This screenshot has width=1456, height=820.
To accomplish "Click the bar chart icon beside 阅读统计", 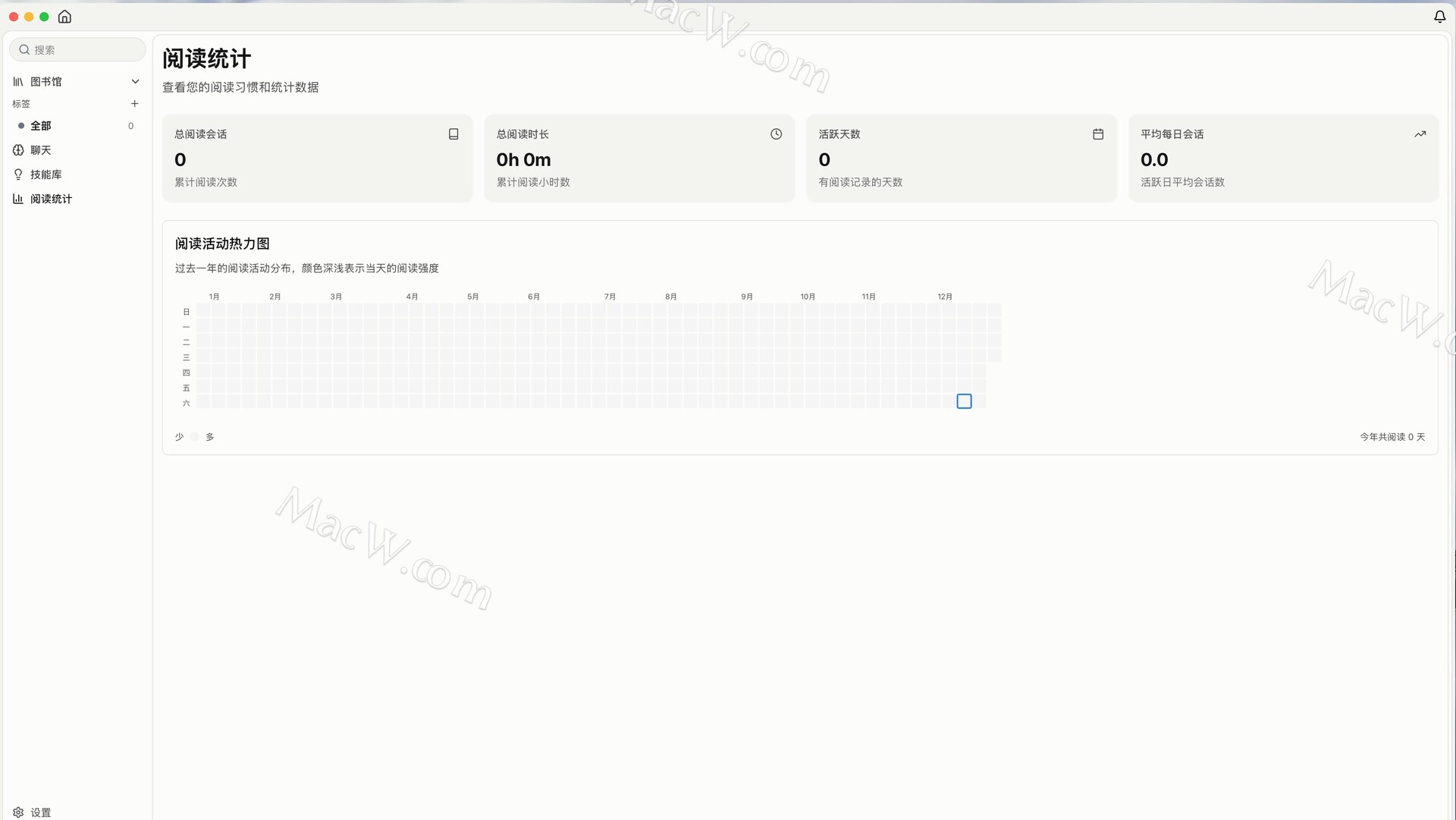I will (x=18, y=199).
